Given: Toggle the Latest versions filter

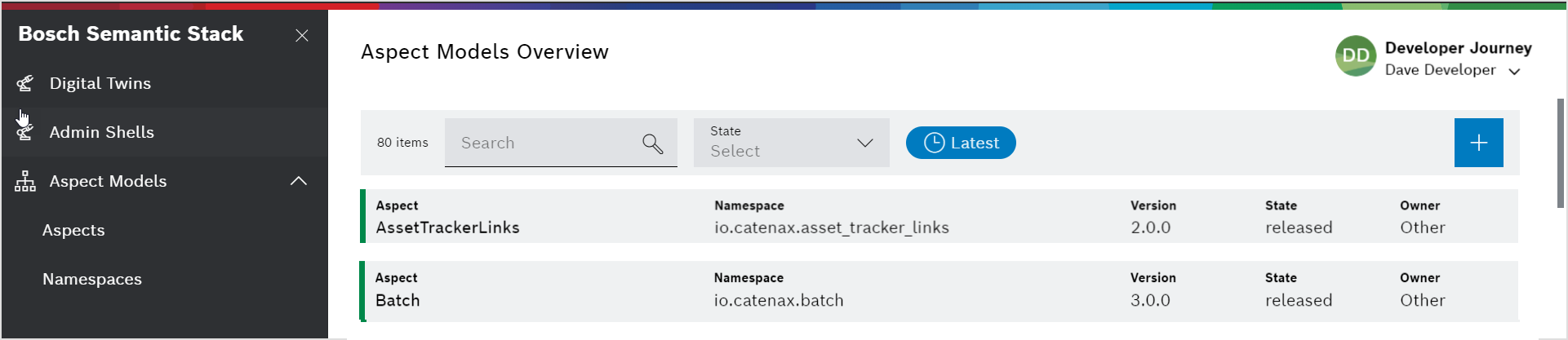Looking at the screenshot, I should click(x=961, y=143).
